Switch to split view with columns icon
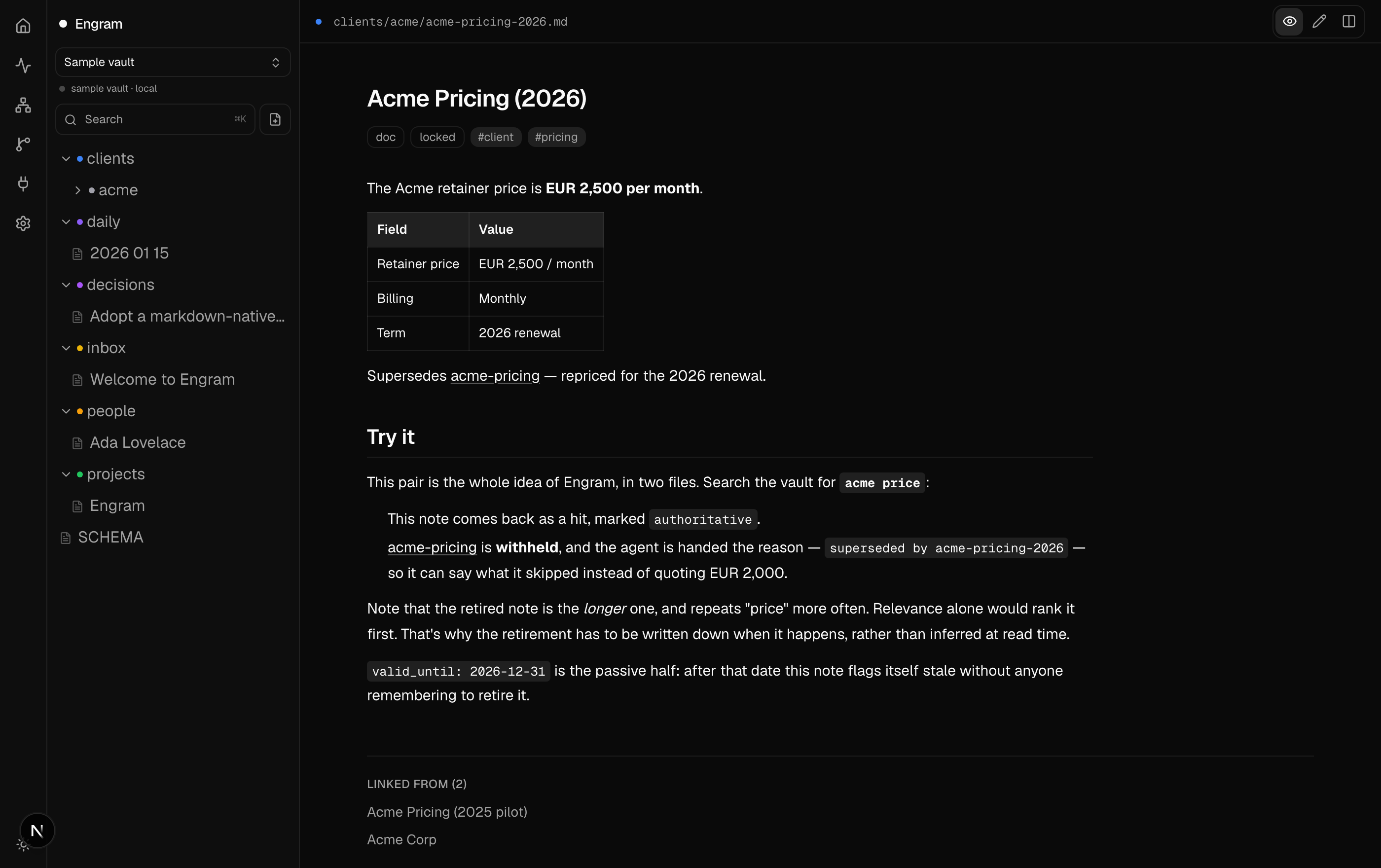Viewport: 1381px width, 868px height. click(1349, 22)
